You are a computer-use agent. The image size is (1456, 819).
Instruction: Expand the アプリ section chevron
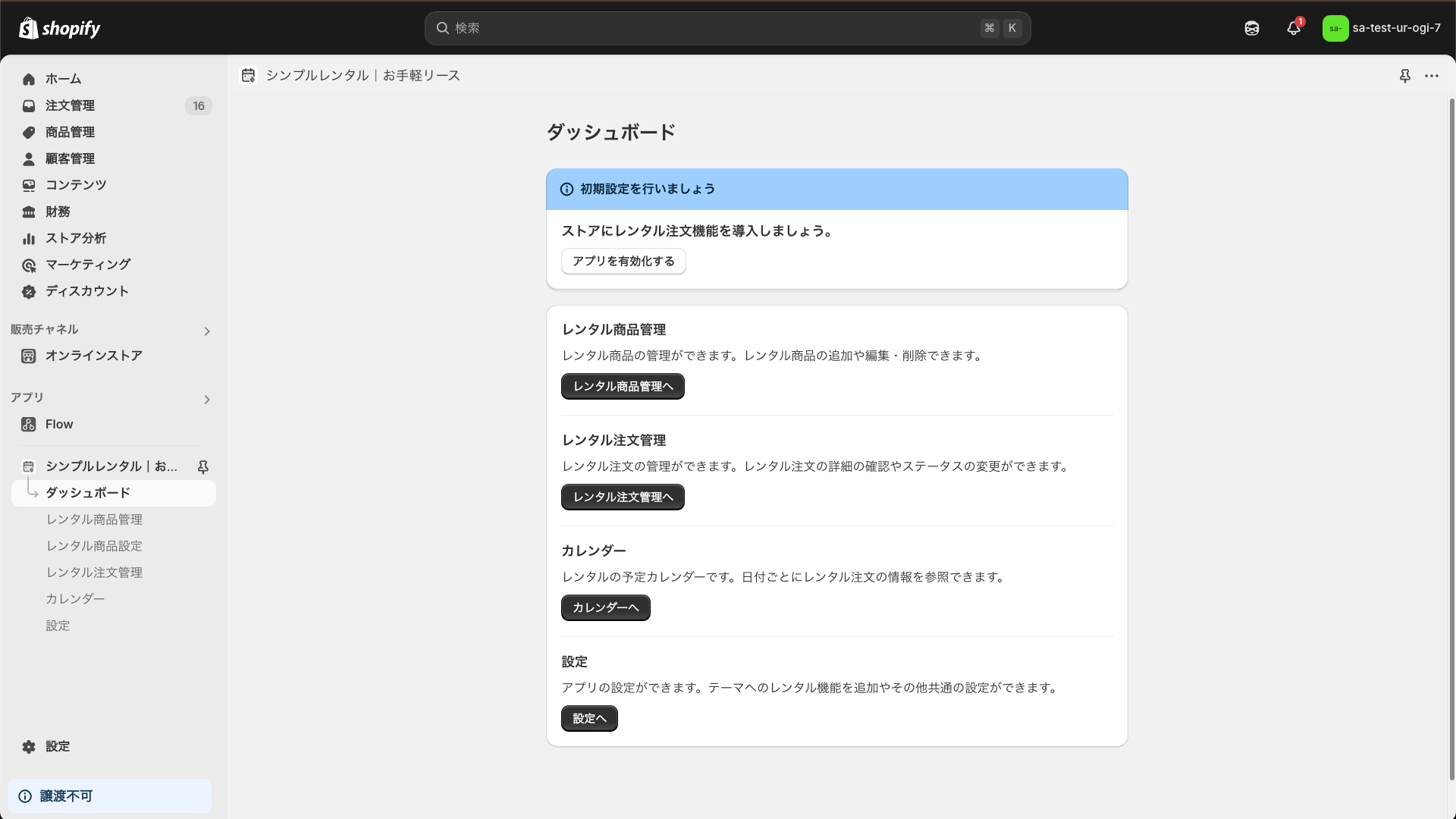point(206,400)
